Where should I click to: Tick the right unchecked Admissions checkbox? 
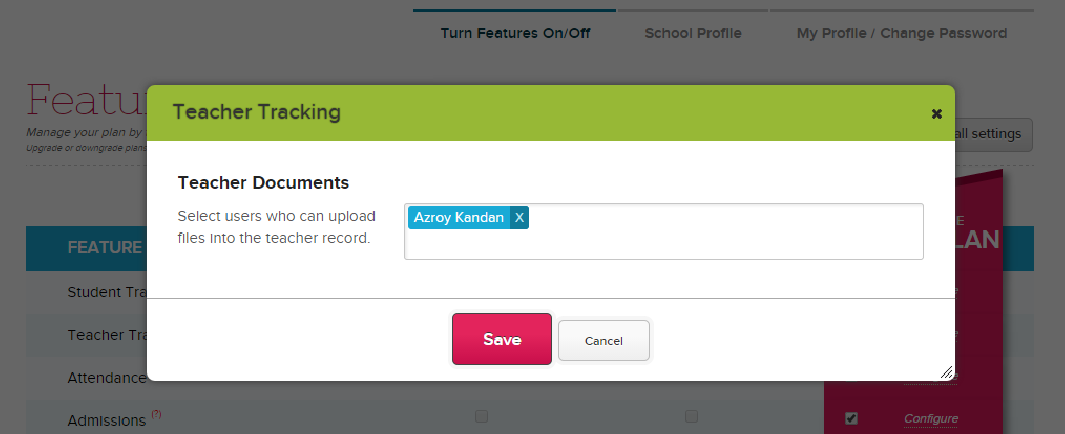[691, 416]
